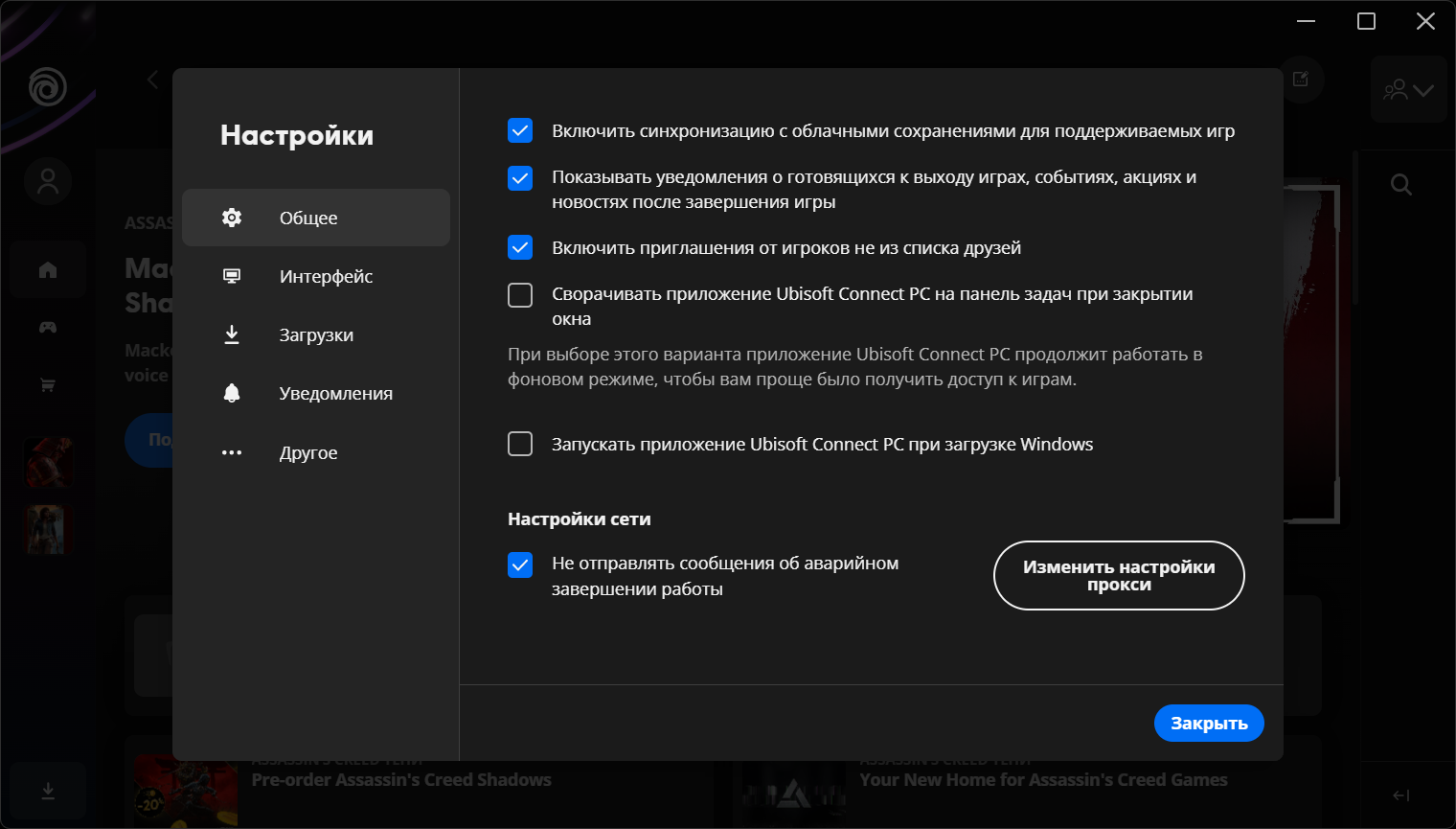Open the user profile avatar icon
The height and width of the screenshot is (829, 1456).
(48, 181)
